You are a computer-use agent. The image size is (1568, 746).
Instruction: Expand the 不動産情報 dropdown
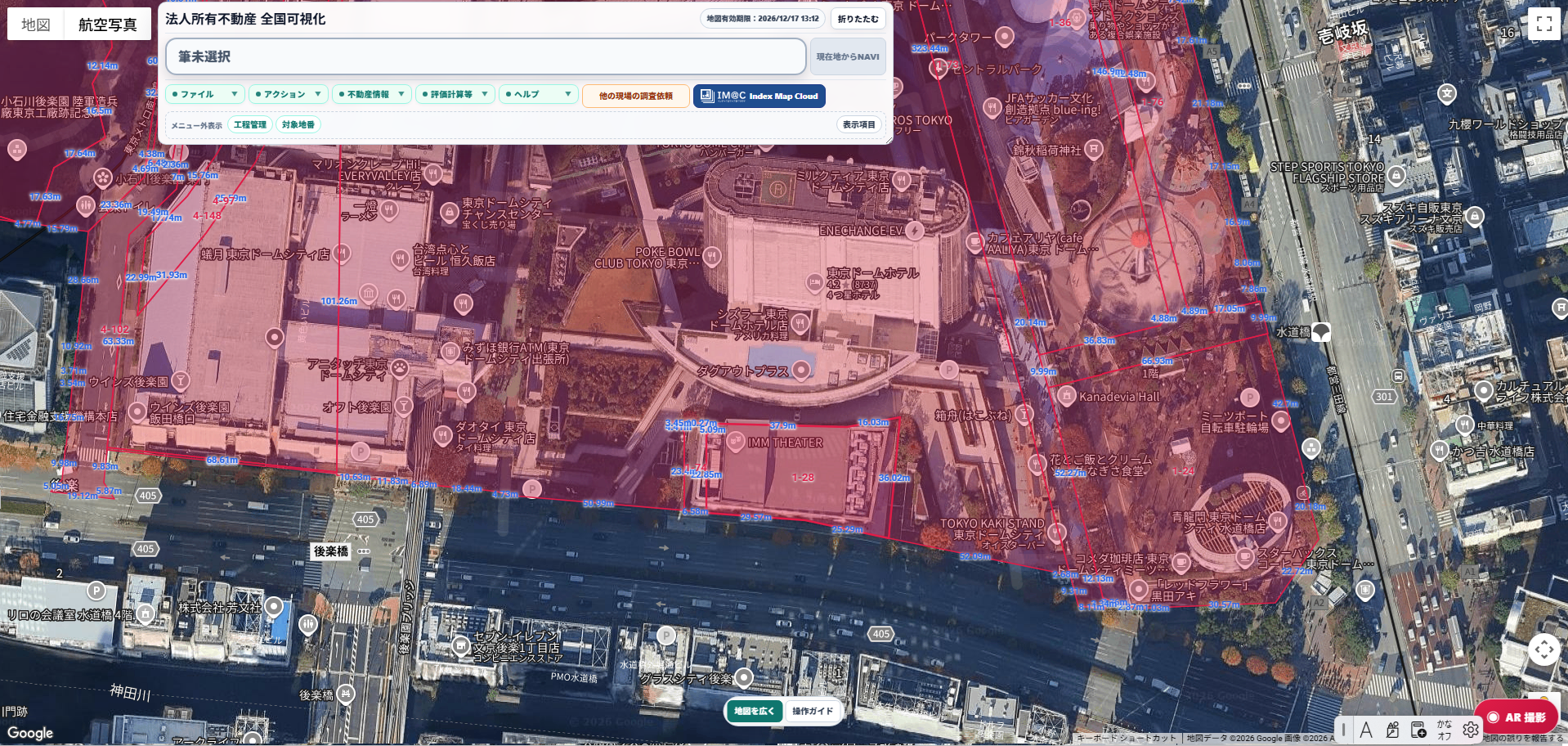click(x=372, y=94)
